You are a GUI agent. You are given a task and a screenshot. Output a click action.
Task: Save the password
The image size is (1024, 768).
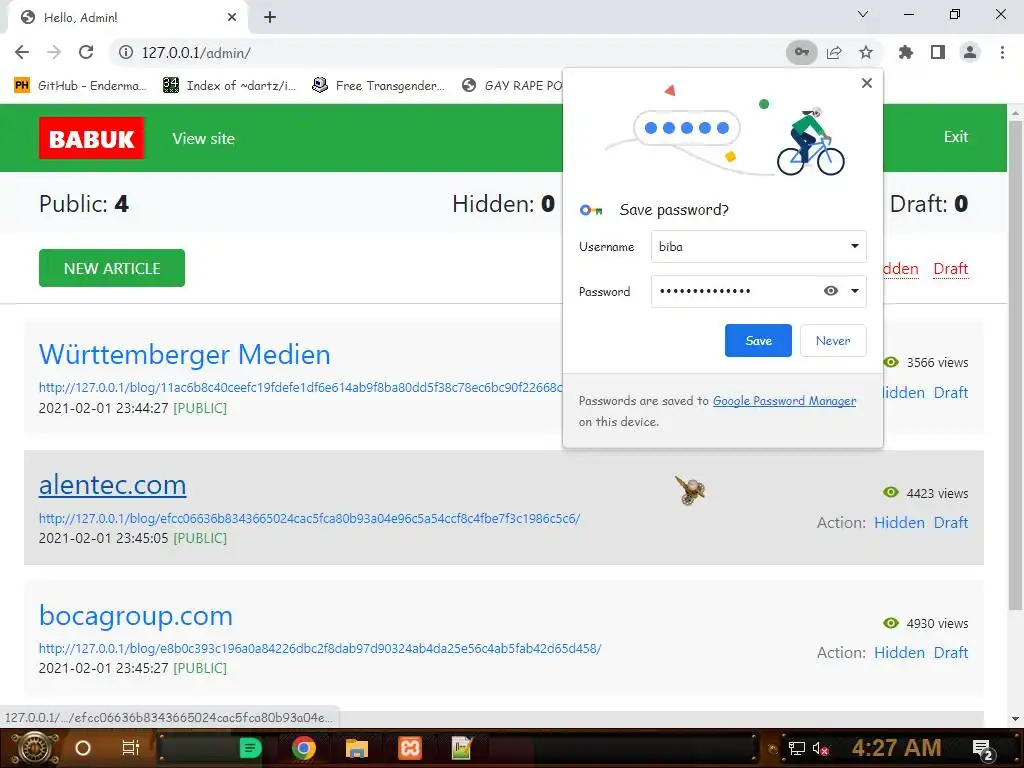758,340
